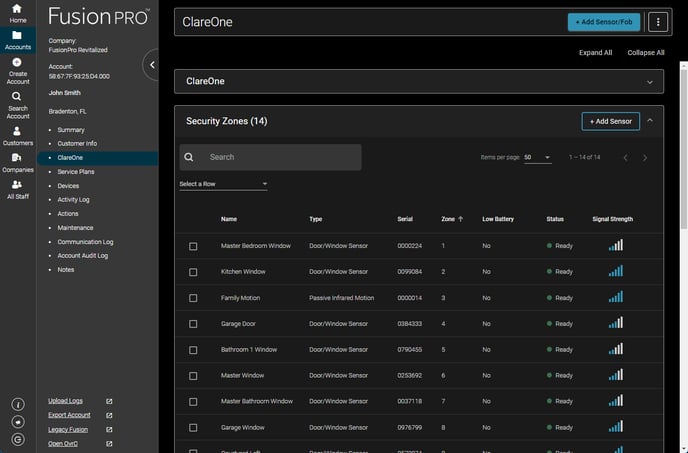Open Search Account magnifier icon

17,96
